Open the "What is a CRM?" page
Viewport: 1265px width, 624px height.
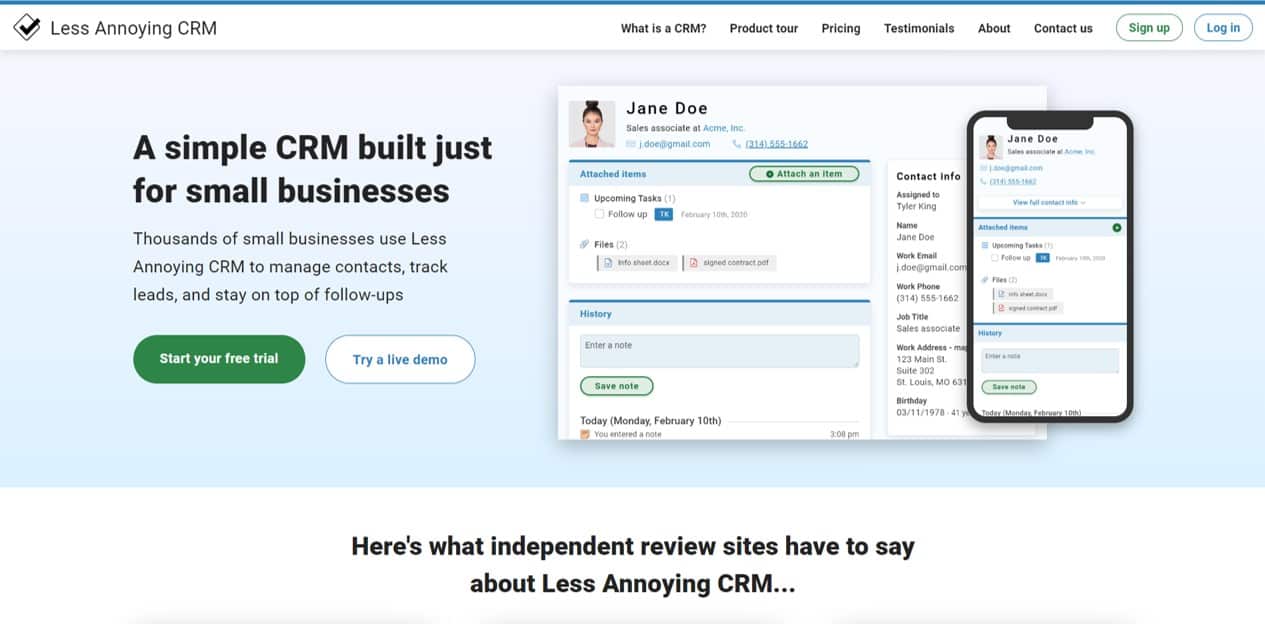click(663, 28)
